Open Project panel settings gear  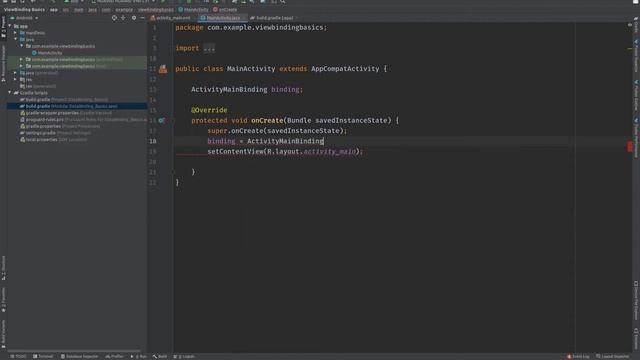pos(134,18)
